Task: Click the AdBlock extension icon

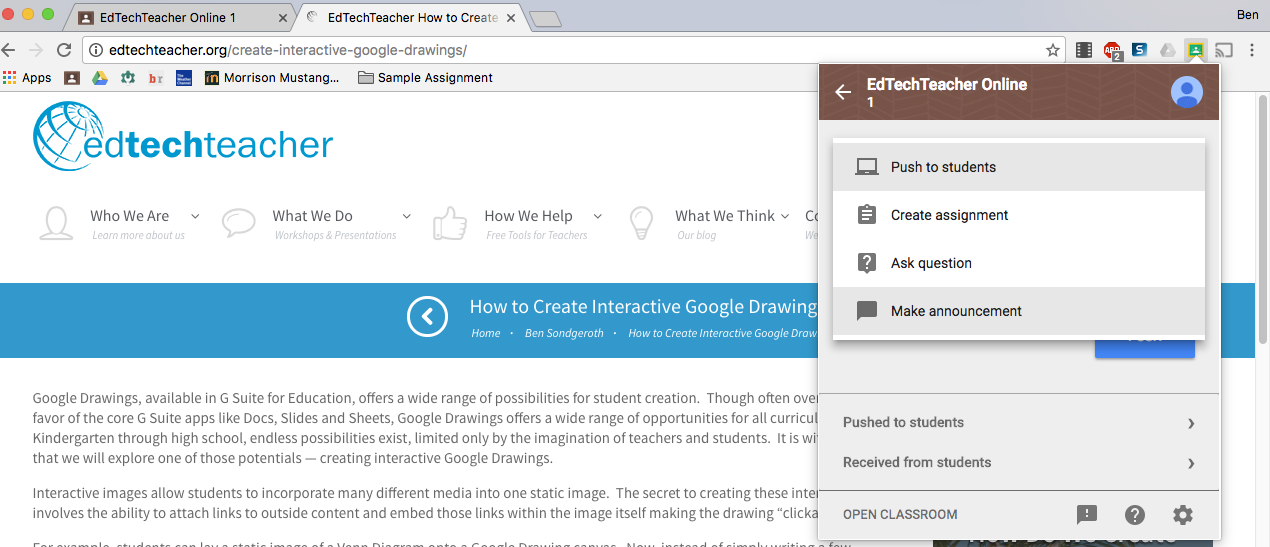Action: 1112,50
